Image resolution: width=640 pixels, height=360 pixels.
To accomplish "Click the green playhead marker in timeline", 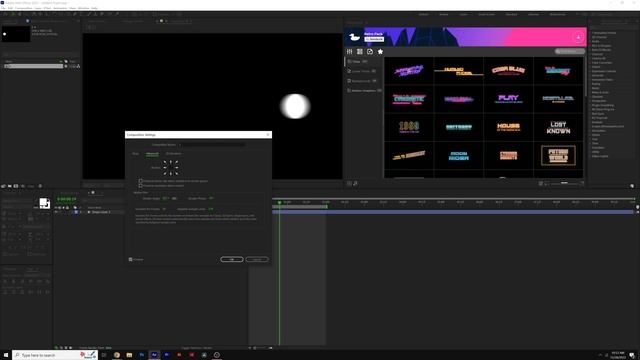I will (x=280, y=202).
